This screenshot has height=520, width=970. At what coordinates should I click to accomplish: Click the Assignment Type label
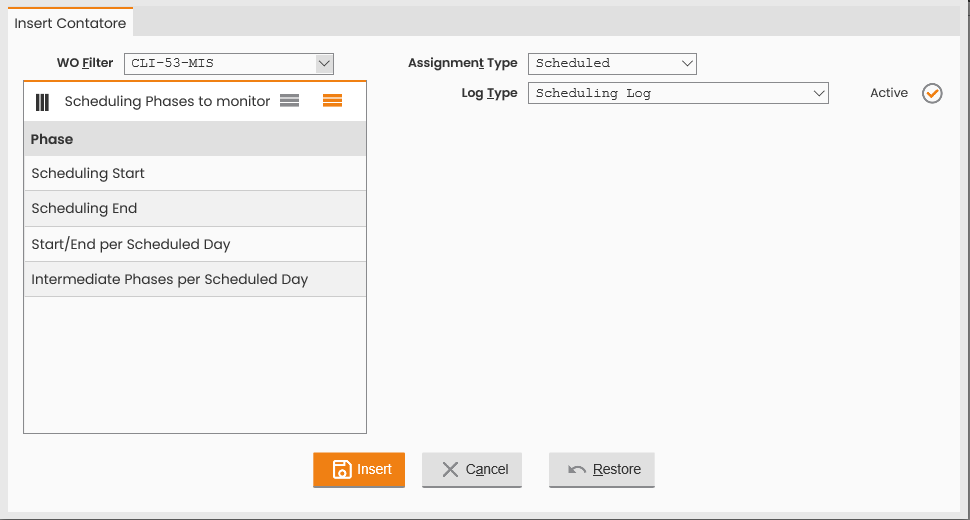[x=463, y=63]
